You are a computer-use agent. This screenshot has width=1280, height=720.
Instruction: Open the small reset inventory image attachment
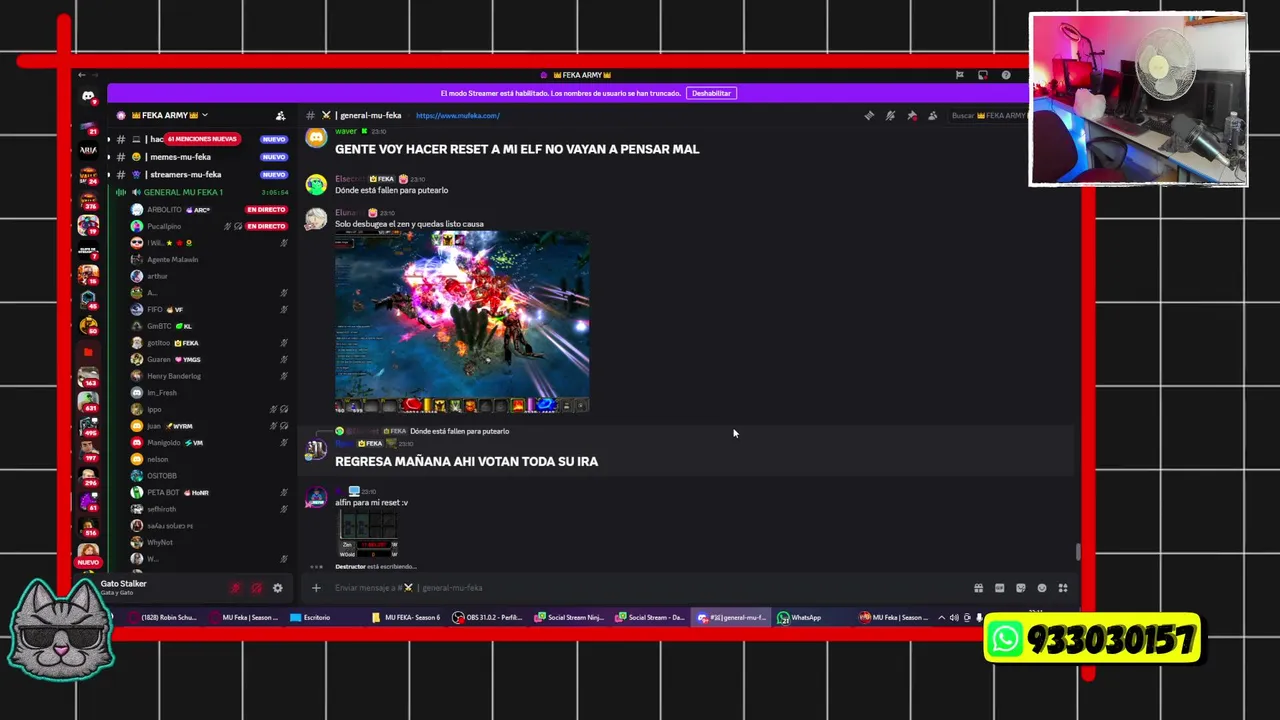tap(369, 534)
